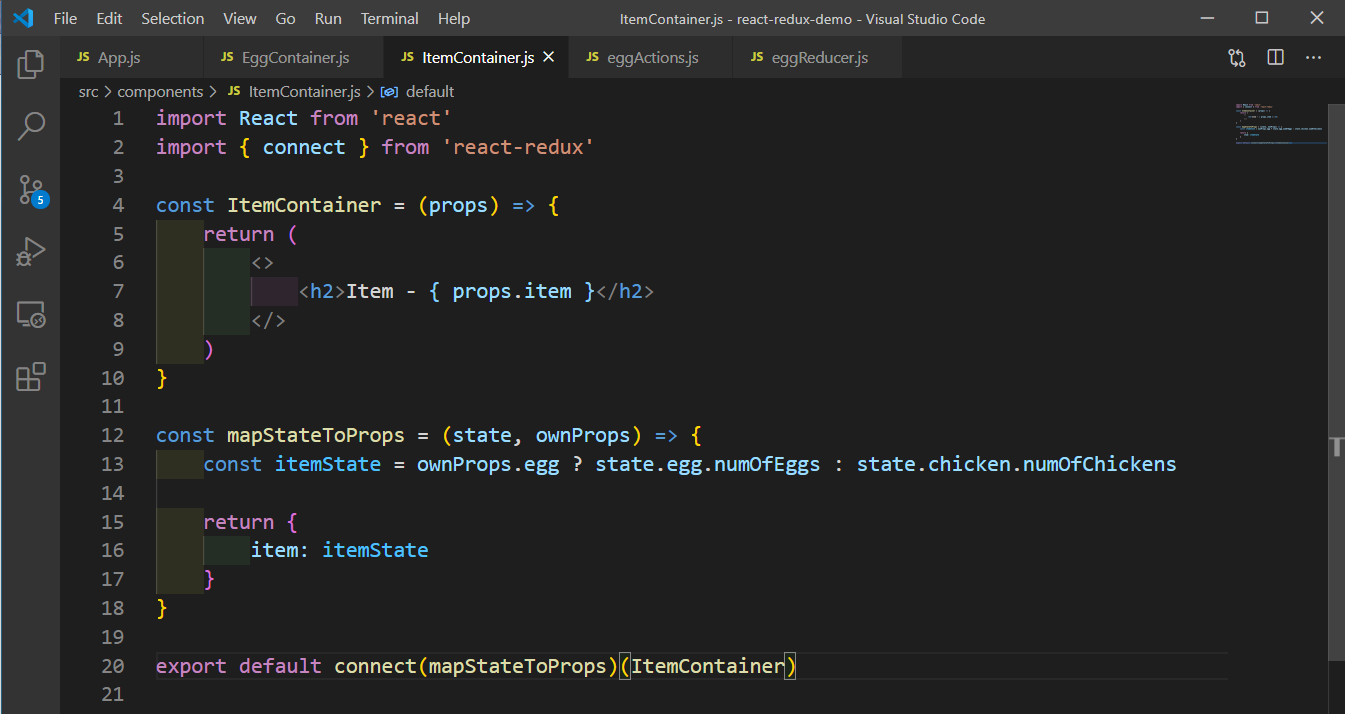Image resolution: width=1345 pixels, height=714 pixels.
Task: Open the Search view in activity bar
Action: coord(31,126)
